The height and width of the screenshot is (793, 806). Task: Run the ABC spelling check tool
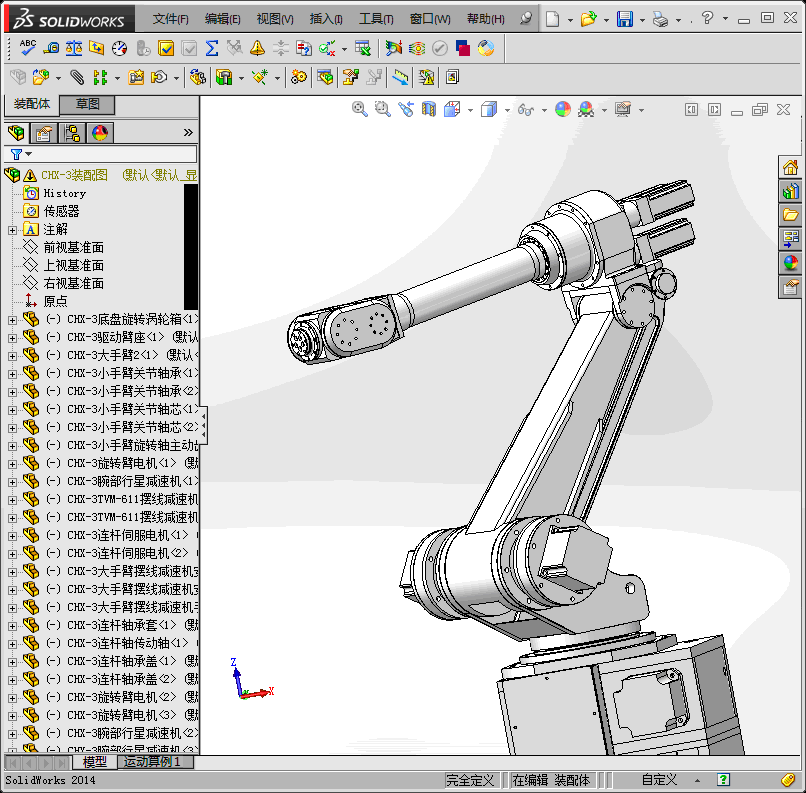pos(27,48)
